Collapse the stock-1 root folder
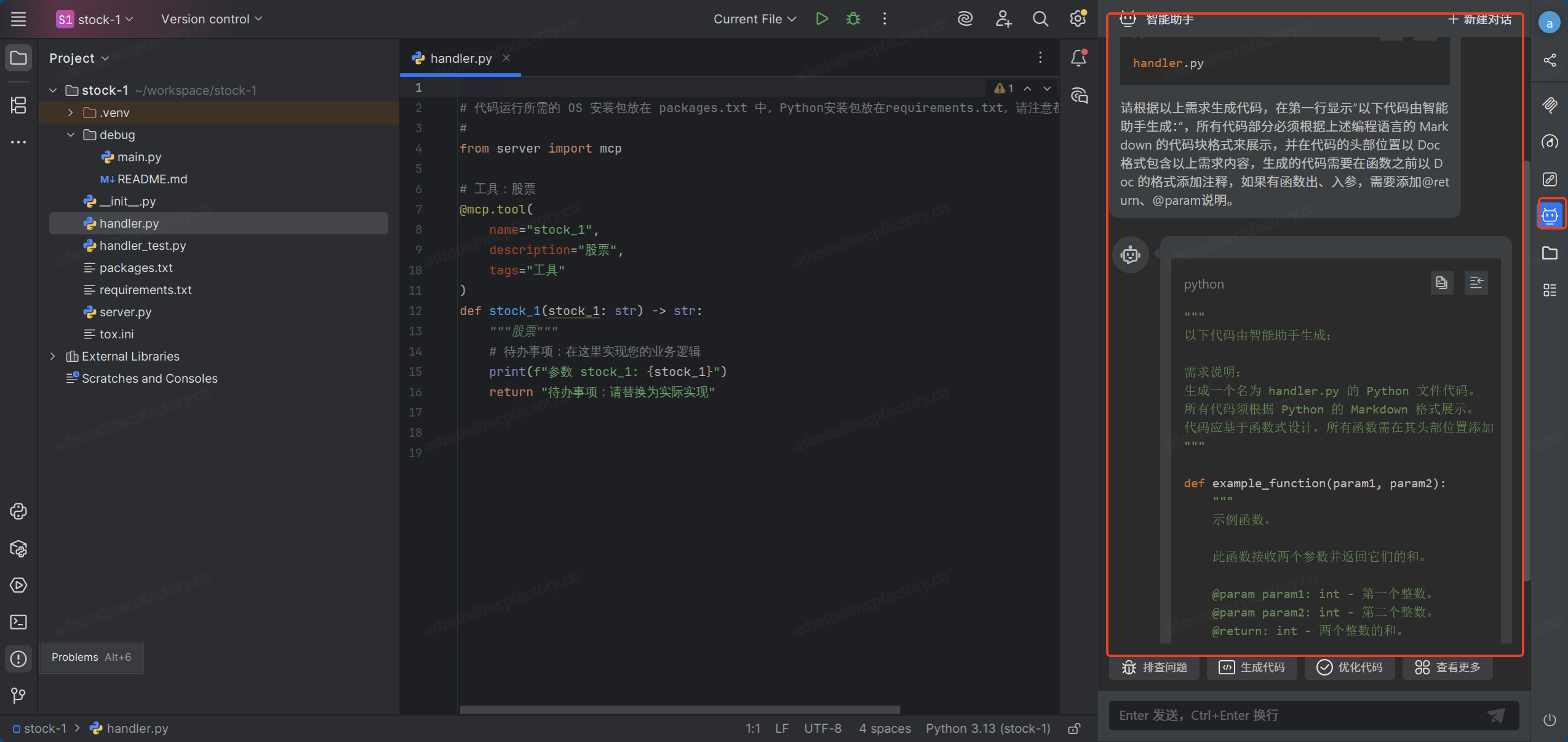 (54, 90)
